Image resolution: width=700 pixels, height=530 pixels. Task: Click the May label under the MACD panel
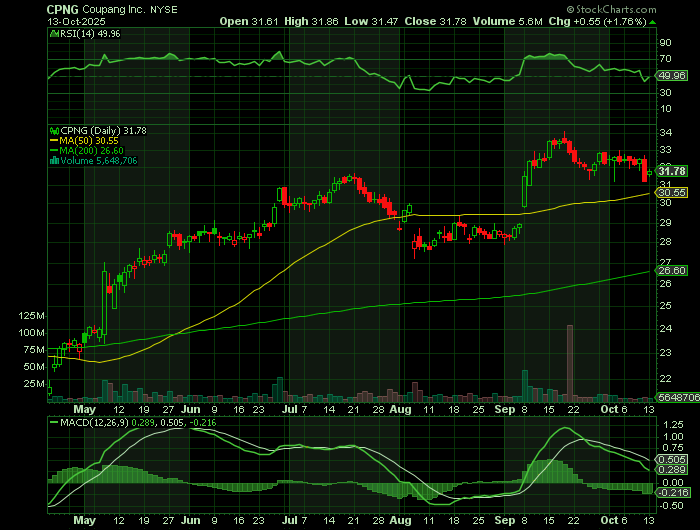(85, 520)
